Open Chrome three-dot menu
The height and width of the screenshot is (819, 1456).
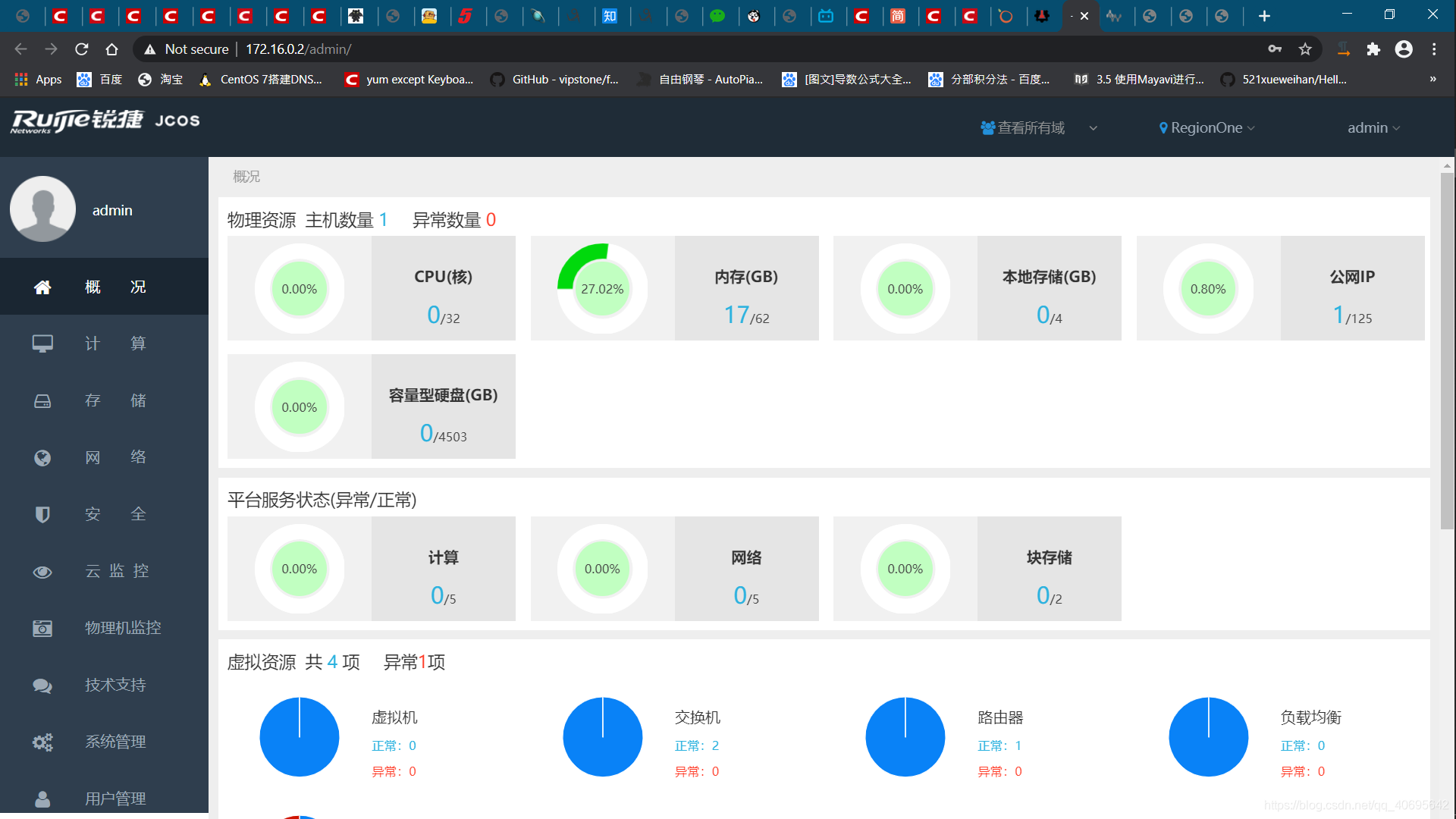coord(1434,49)
